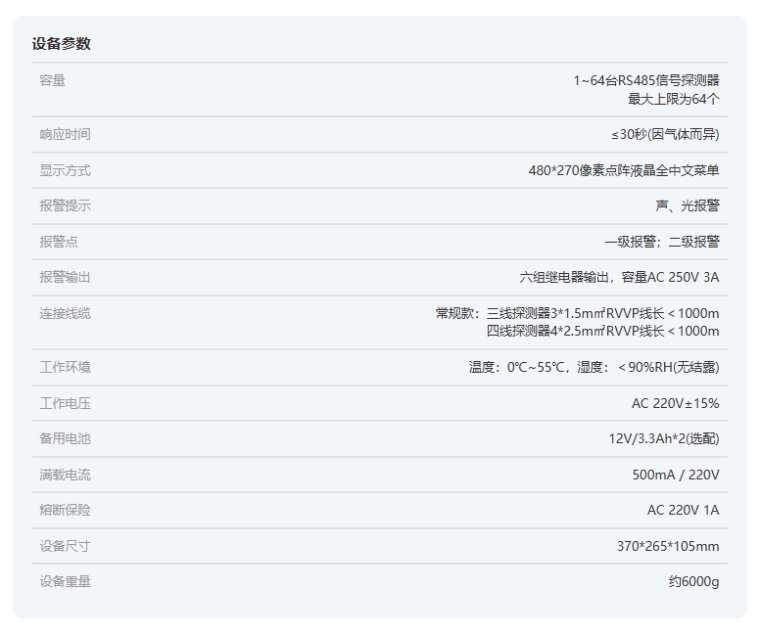Screen dimensions: 760x635
Task: Click the 工作环境 parameter label
Action: (x=65, y=367)
